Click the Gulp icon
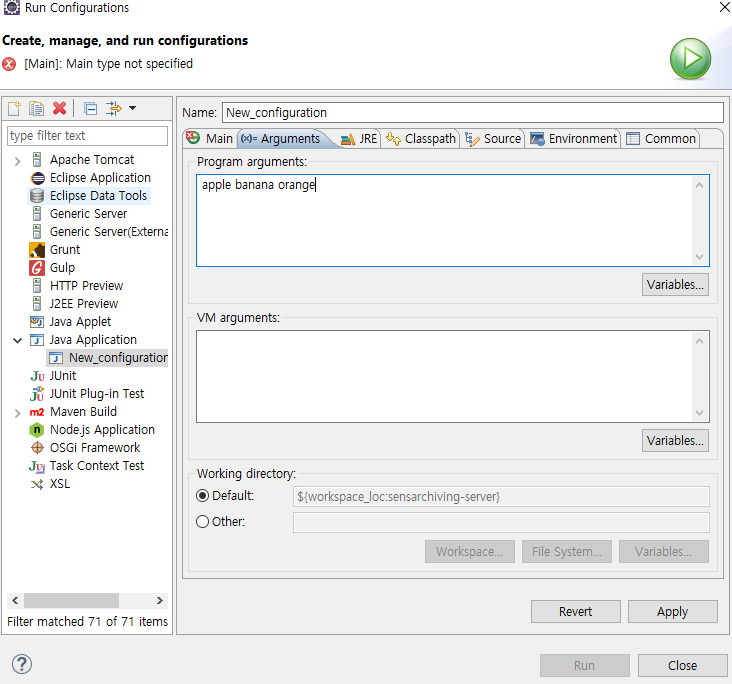 pyautogui.click(x=37, y=268)
